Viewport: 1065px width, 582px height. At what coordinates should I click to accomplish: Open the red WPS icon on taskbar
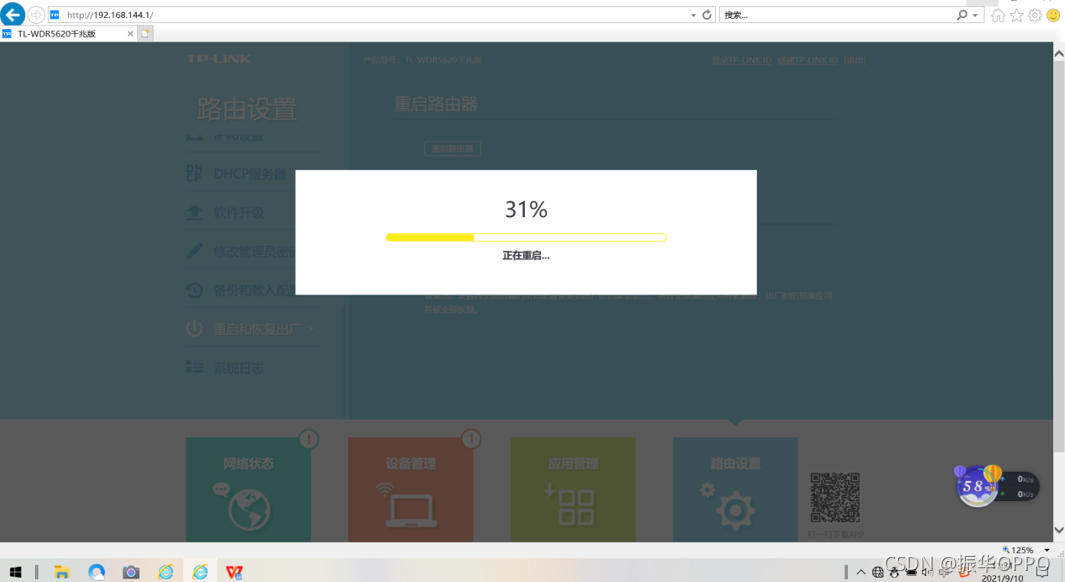click(234, 572)
